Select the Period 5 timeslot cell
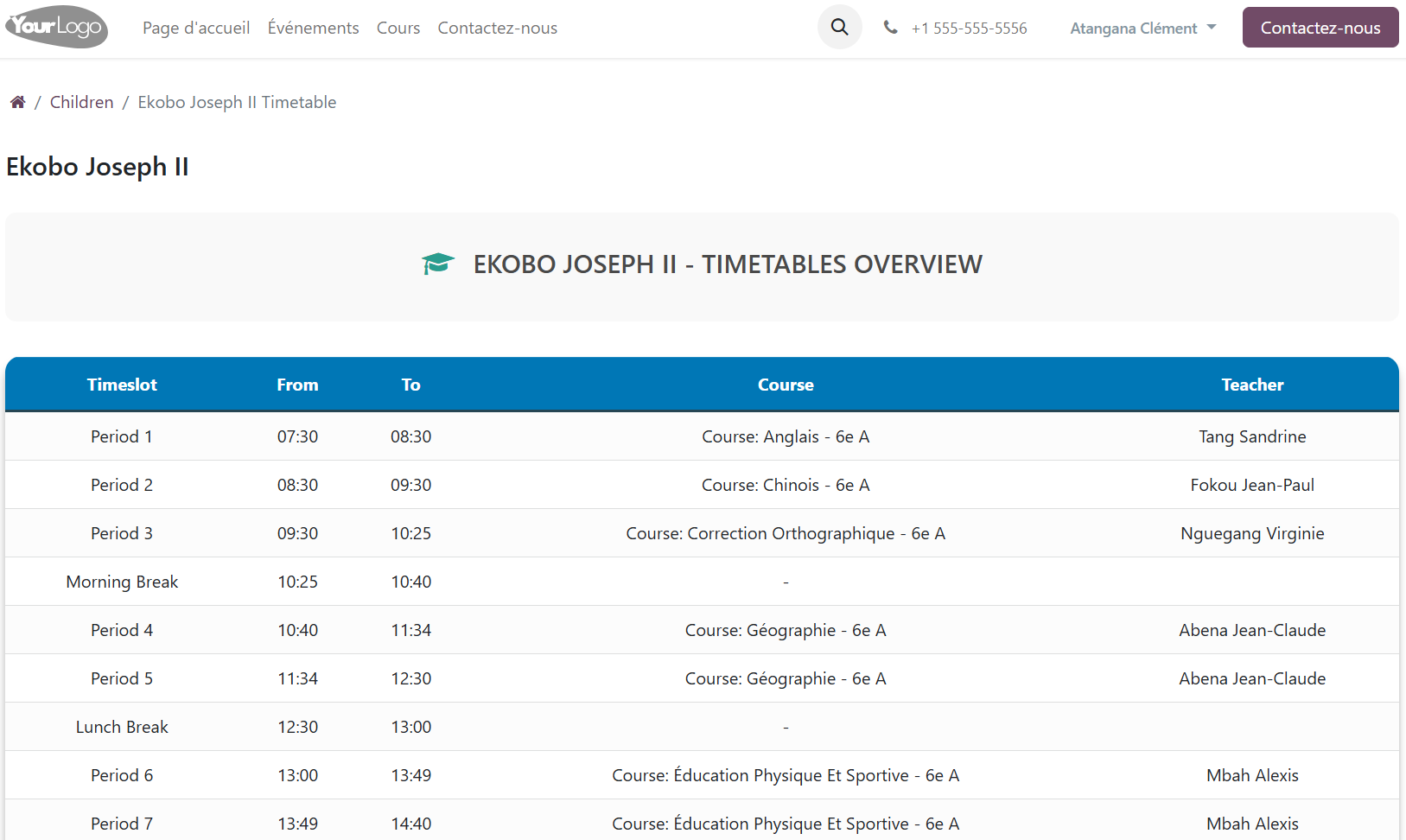1406x840 pixels. [x=122, y=678]
